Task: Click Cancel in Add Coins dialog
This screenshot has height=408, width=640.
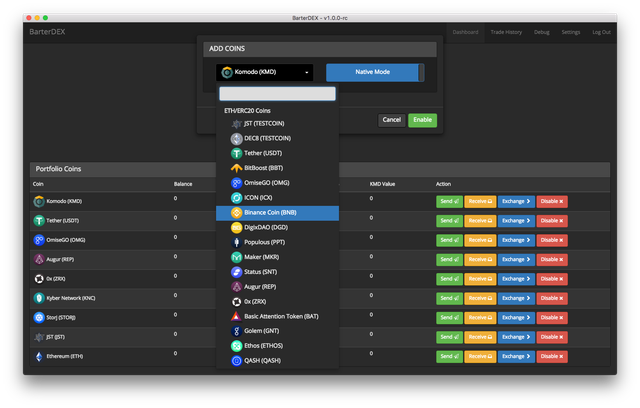Action: [x=391, y=120]
